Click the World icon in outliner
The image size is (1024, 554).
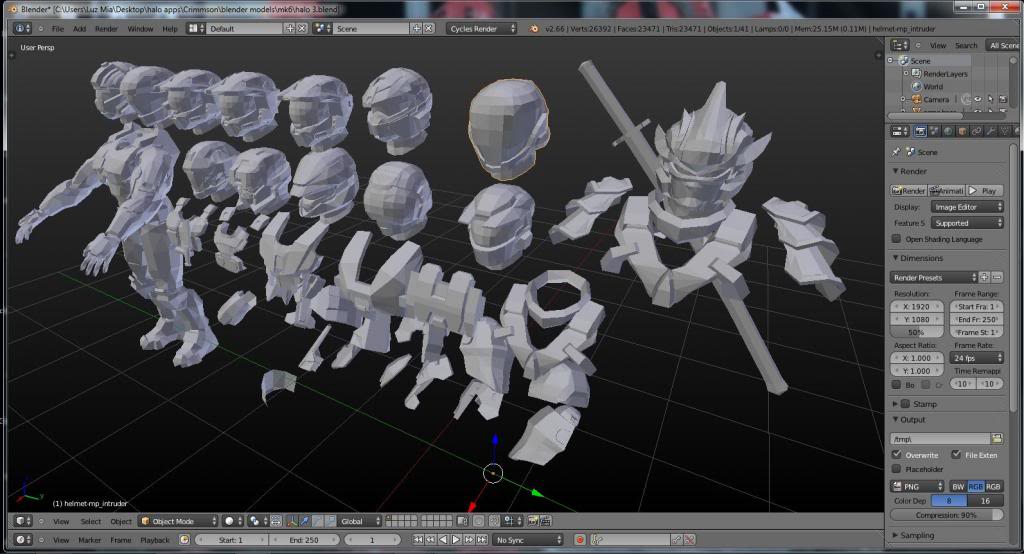(x=915, y=86)
